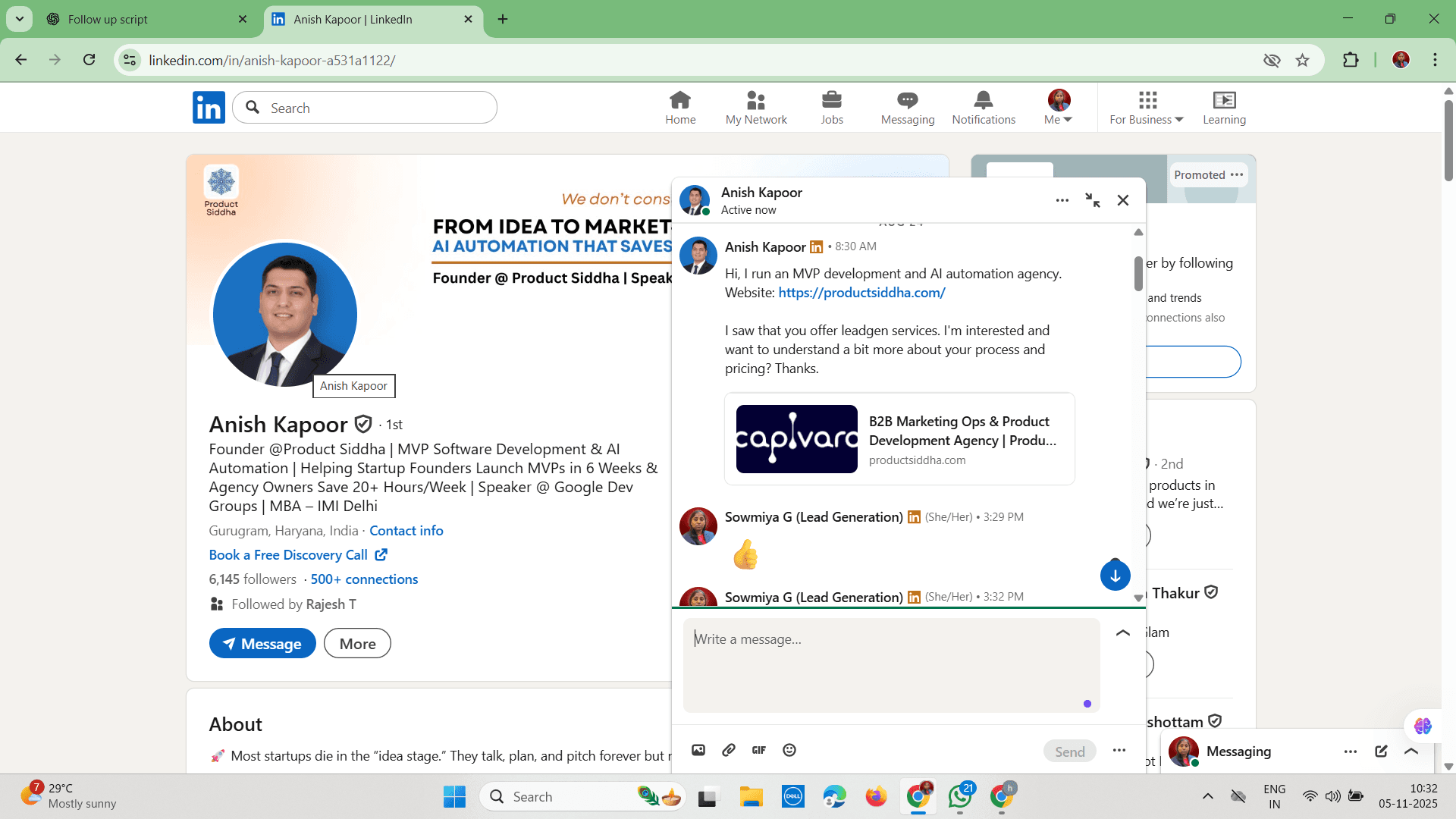Screen dimensions: 1456x819
Task: Expand the For Business dropdown
Action: click(x=1147, y=108)
